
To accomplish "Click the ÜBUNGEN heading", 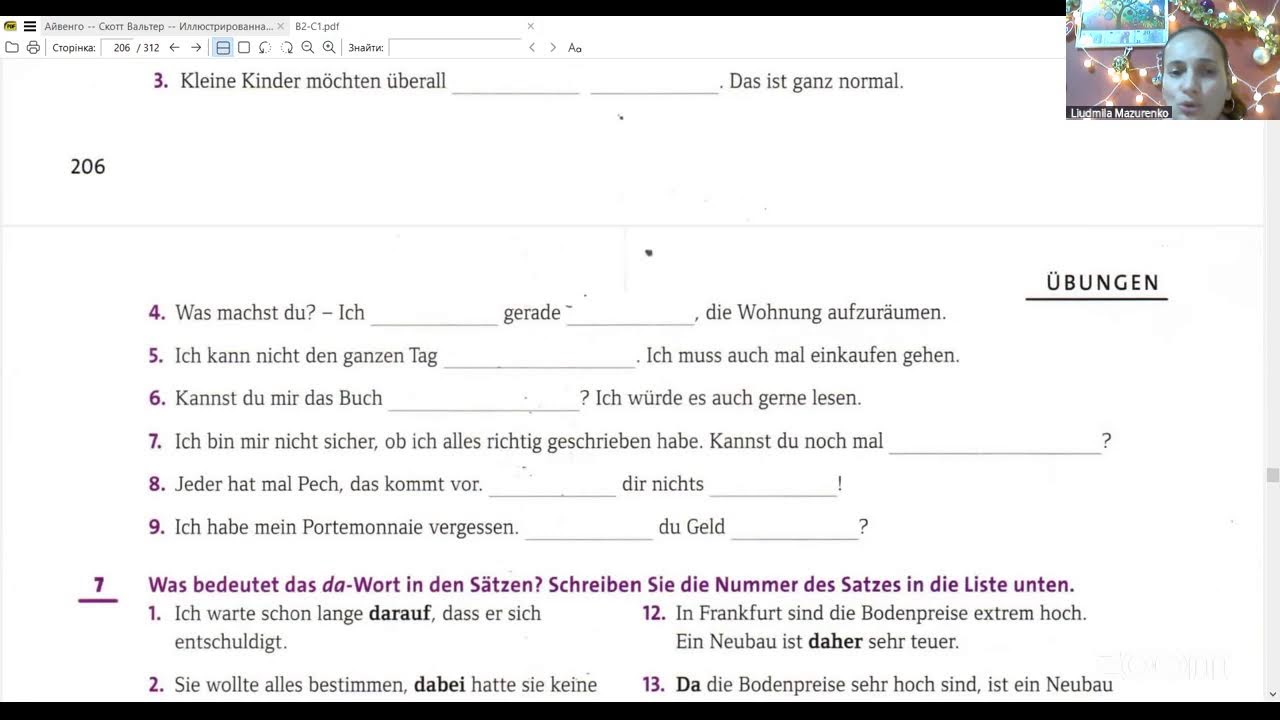I will 1102,283.
